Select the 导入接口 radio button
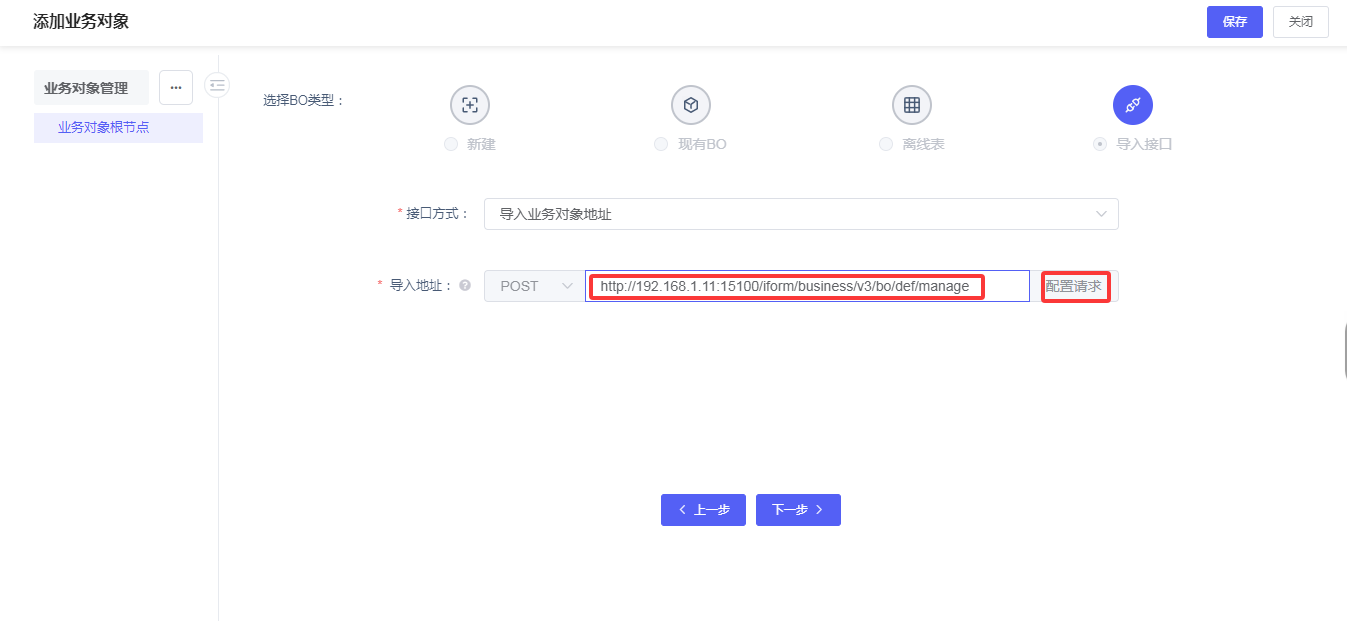Viewport: 1347px width, 621px height. [x=1100, y=144]
